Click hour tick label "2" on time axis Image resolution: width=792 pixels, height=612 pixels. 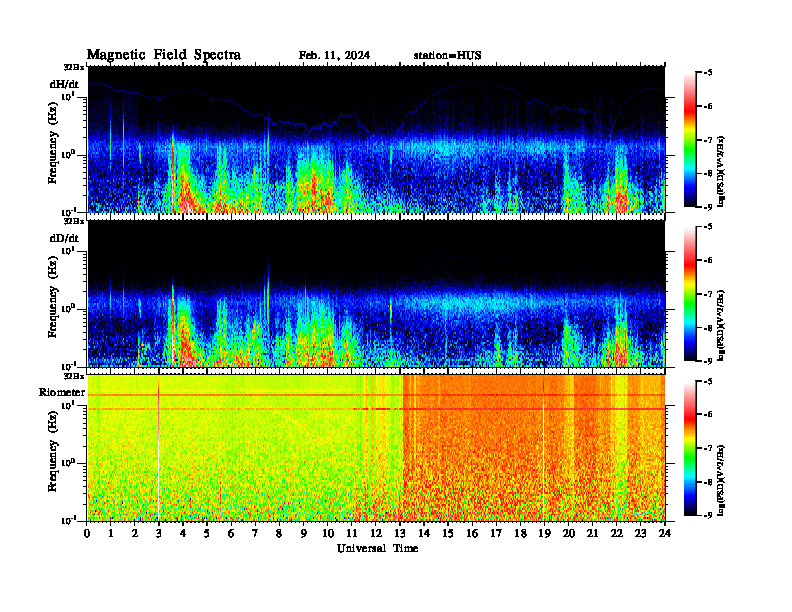[x=134, y=534]
